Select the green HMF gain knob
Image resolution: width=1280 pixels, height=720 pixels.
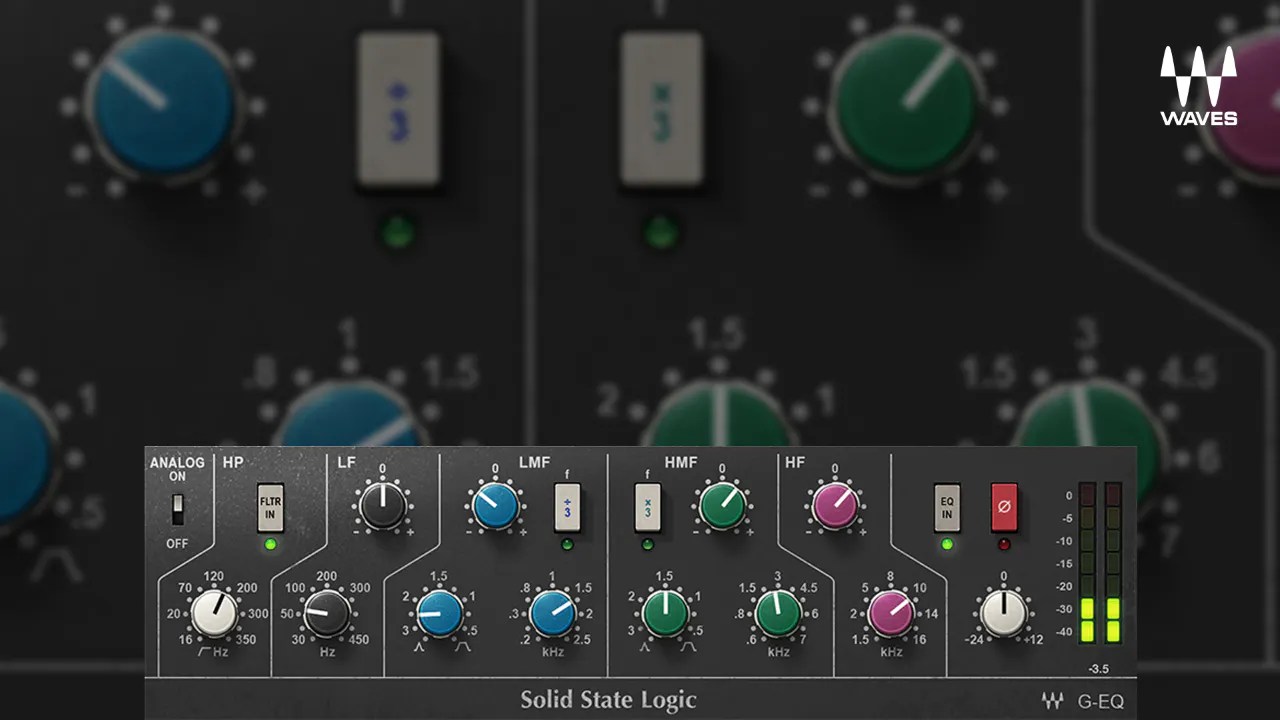(x=723, y=505)
